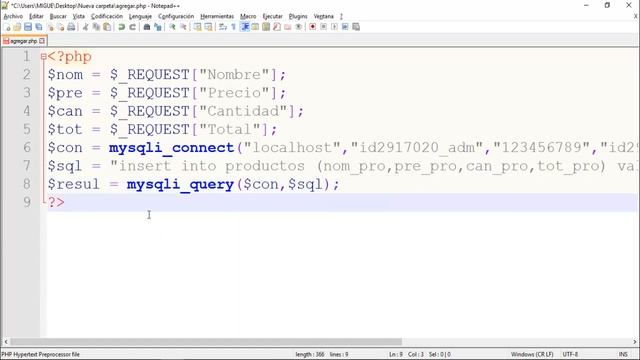Play back the recorded macro icon

click(334, 27)
